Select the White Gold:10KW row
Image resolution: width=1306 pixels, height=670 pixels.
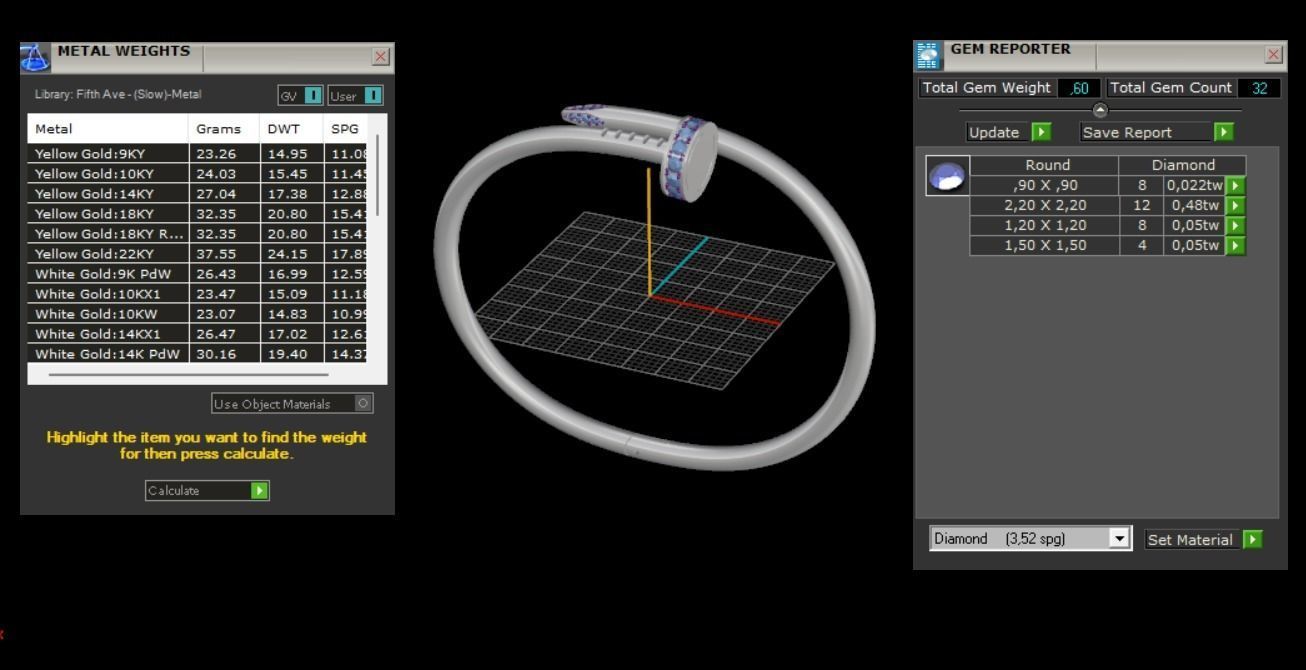coord(198,314)
